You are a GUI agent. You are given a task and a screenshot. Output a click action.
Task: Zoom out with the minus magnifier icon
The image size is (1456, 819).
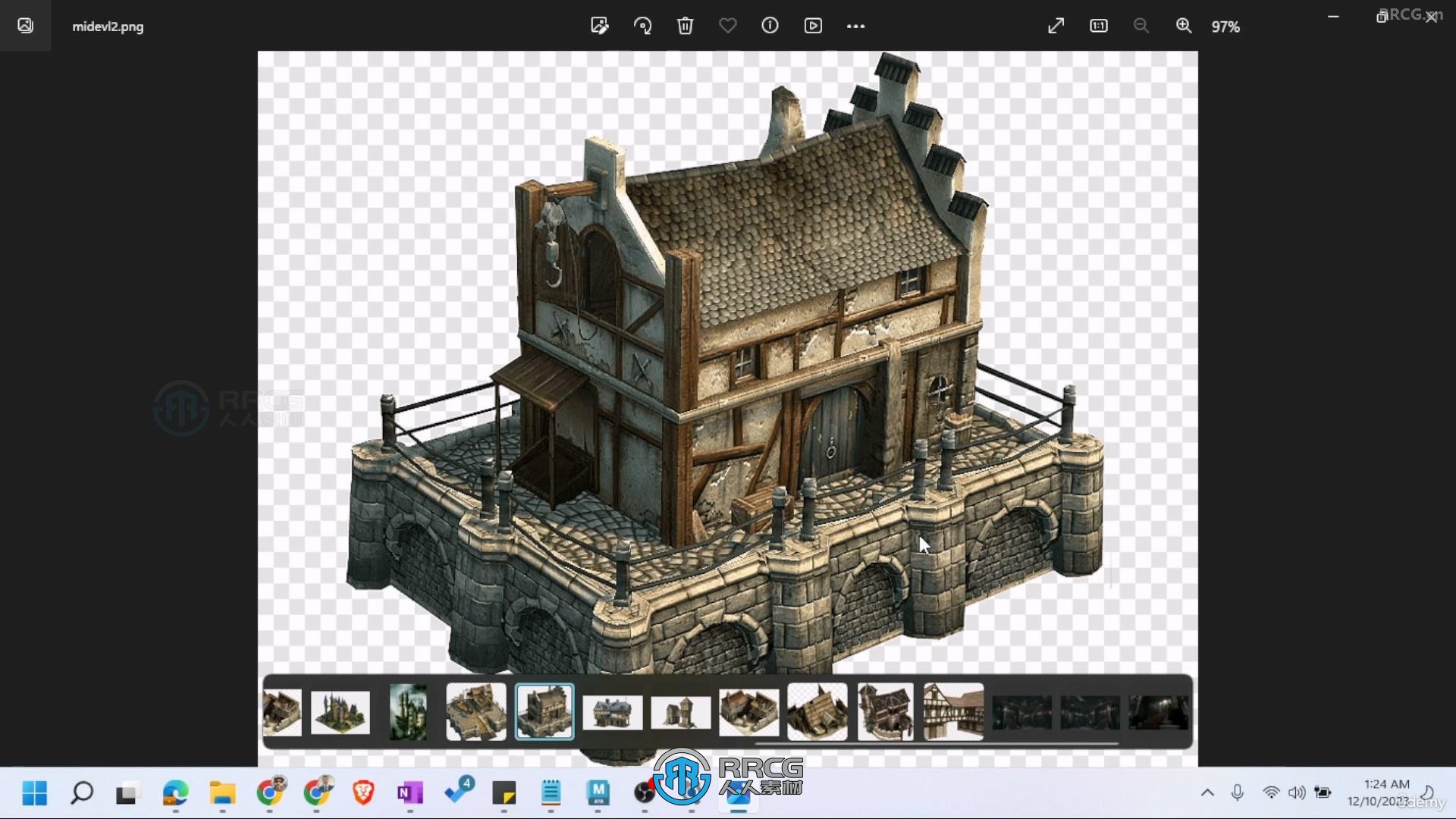coord(1141,26)
